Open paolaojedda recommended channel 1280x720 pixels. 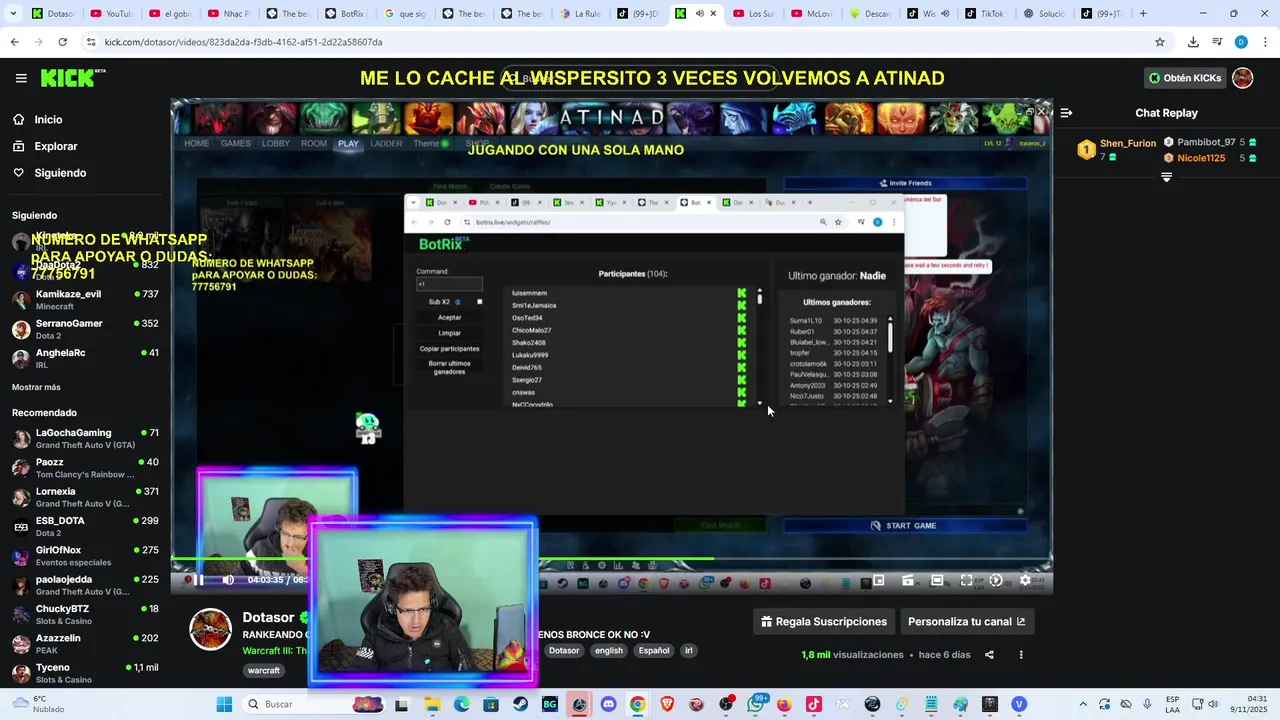(x=85, y=585)
